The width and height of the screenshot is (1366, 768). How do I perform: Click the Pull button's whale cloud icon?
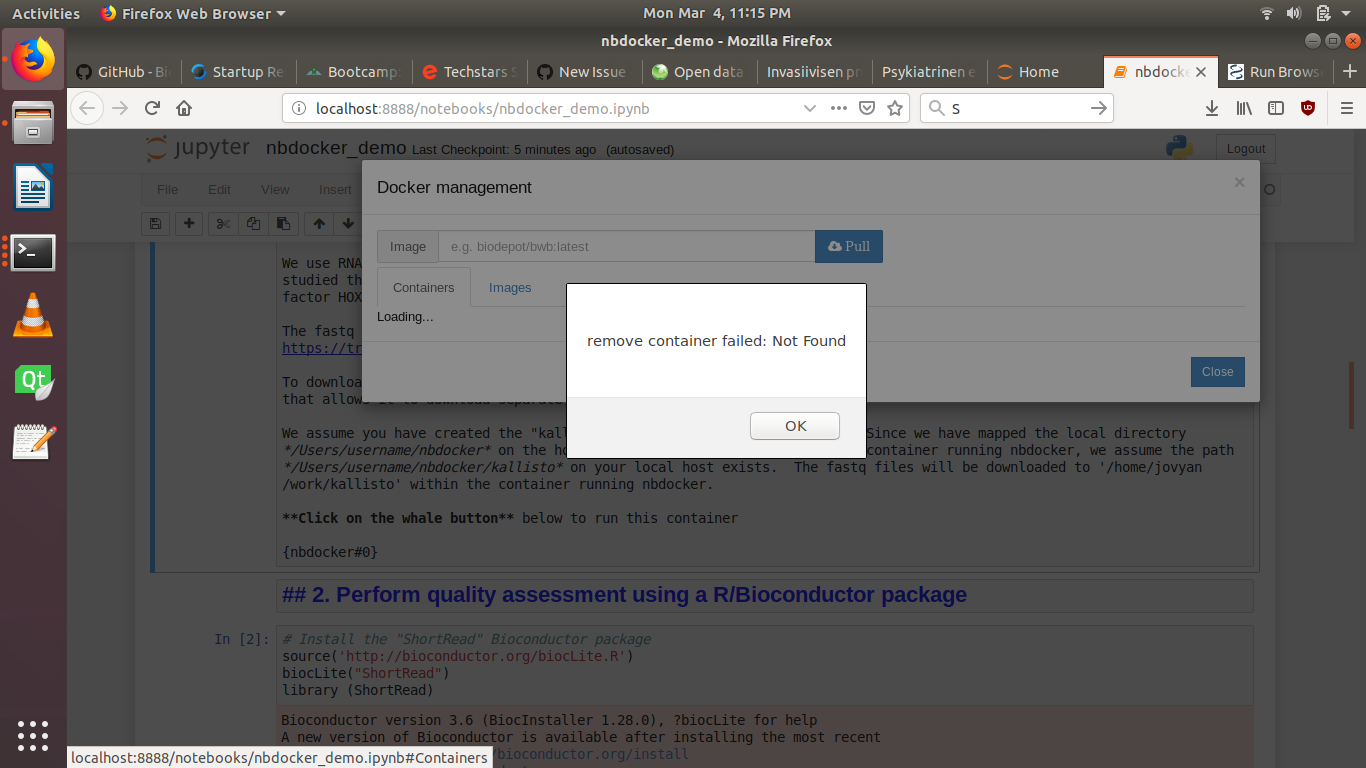833,246
